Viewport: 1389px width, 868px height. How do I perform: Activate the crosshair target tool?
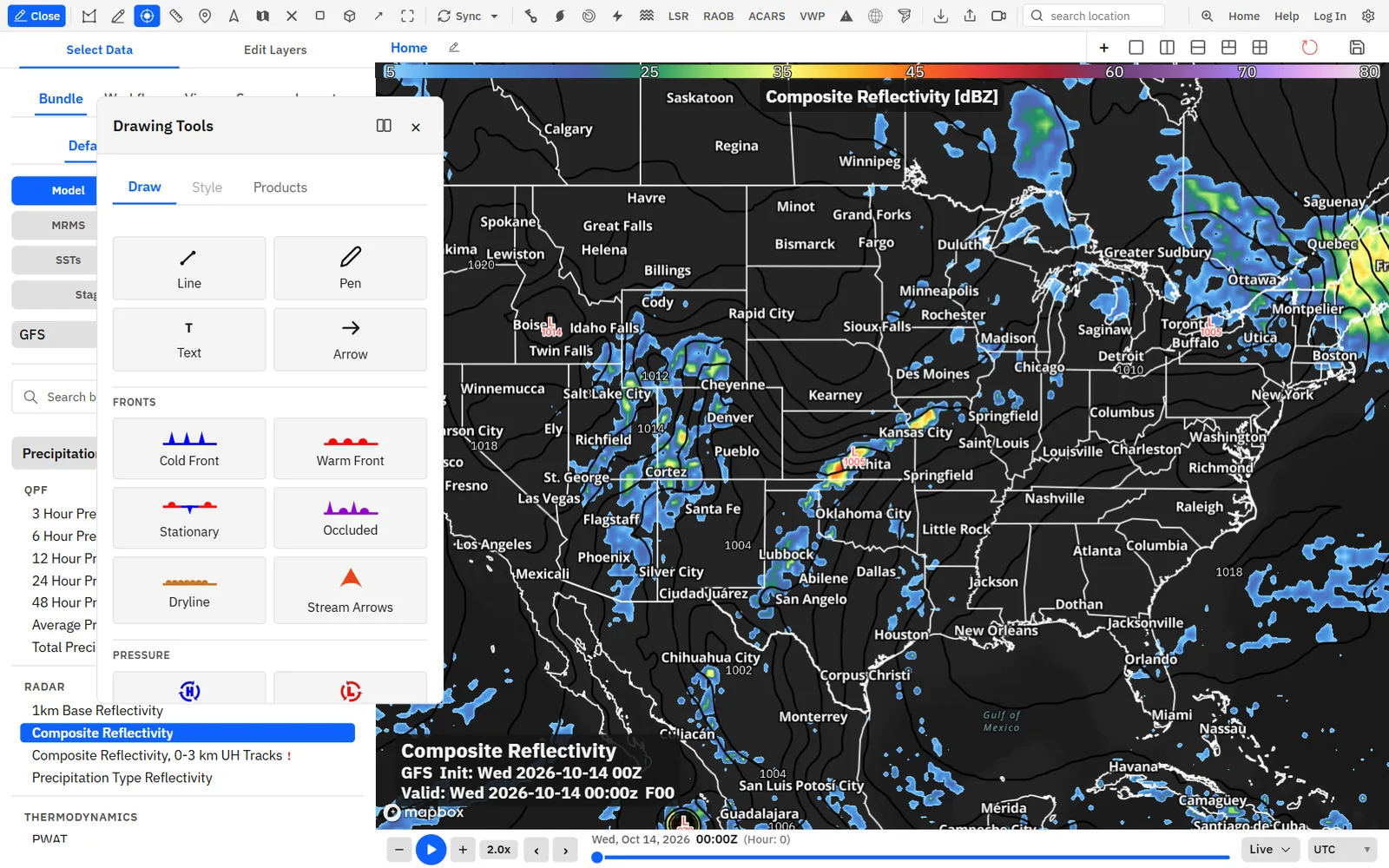coord(147,16)
